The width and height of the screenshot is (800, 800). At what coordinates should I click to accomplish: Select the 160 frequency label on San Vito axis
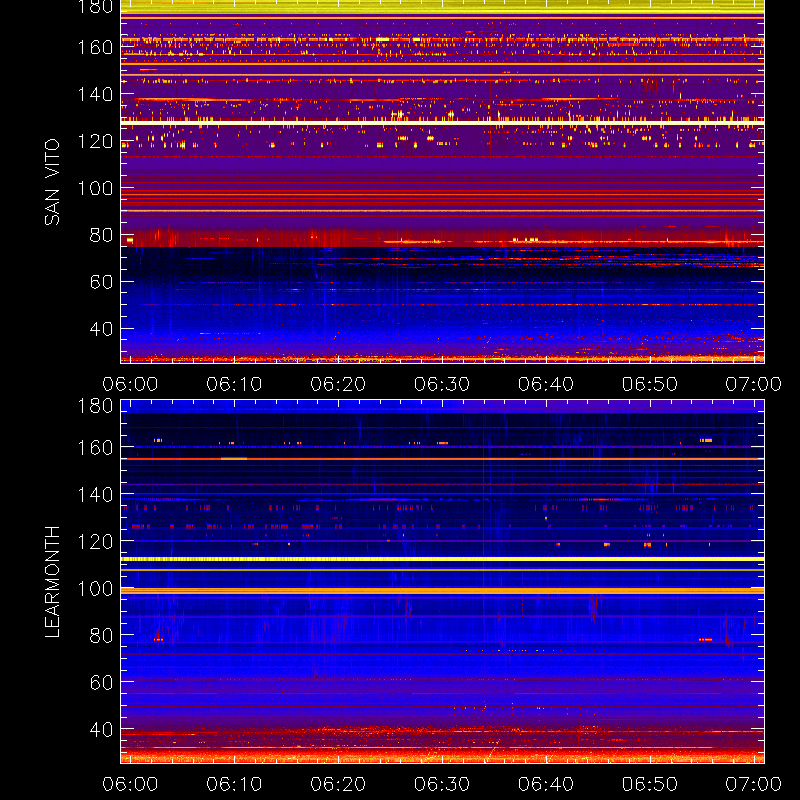coord(95,47)
